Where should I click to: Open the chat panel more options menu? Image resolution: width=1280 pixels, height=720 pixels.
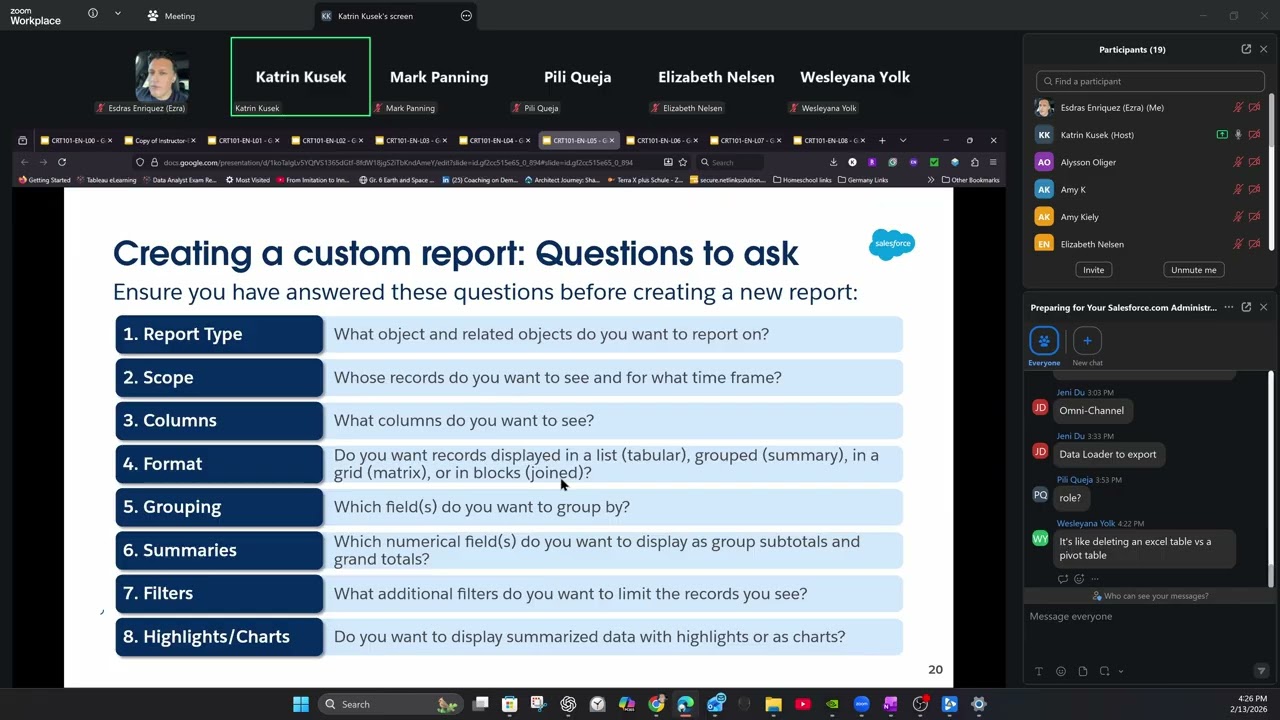(1229, 307)
